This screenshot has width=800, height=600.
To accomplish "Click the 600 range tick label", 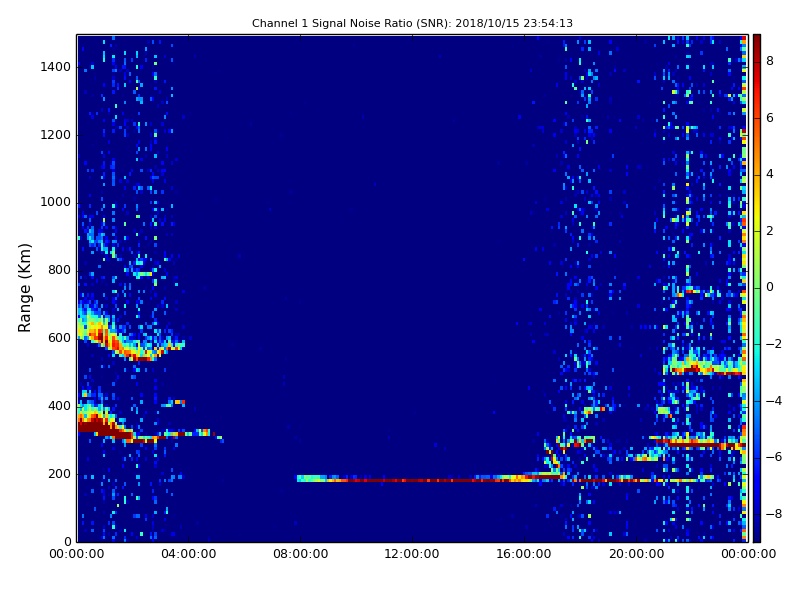I will (x=59, y=338).
